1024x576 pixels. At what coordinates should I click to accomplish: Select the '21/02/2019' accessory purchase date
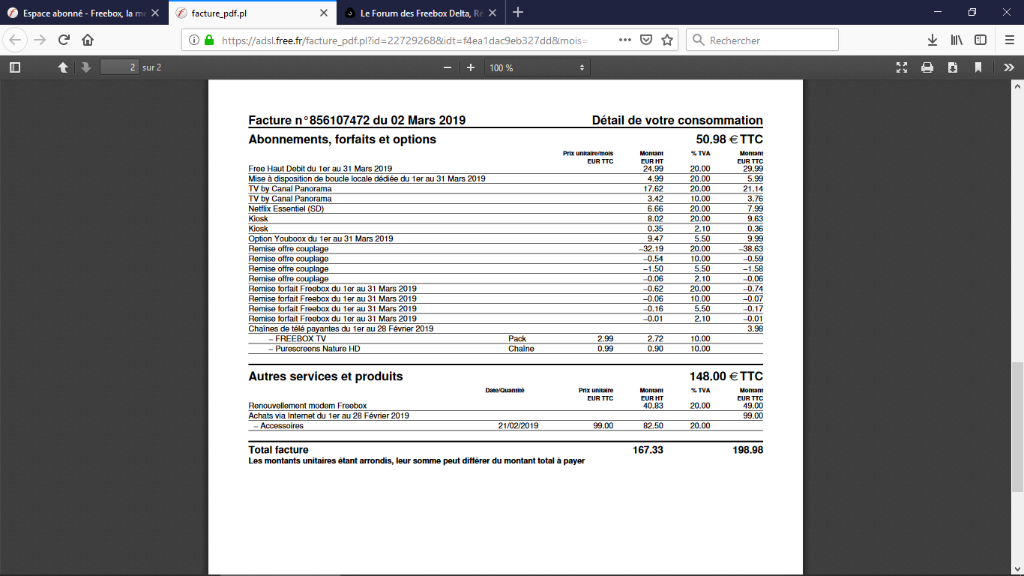coord(518,426)
